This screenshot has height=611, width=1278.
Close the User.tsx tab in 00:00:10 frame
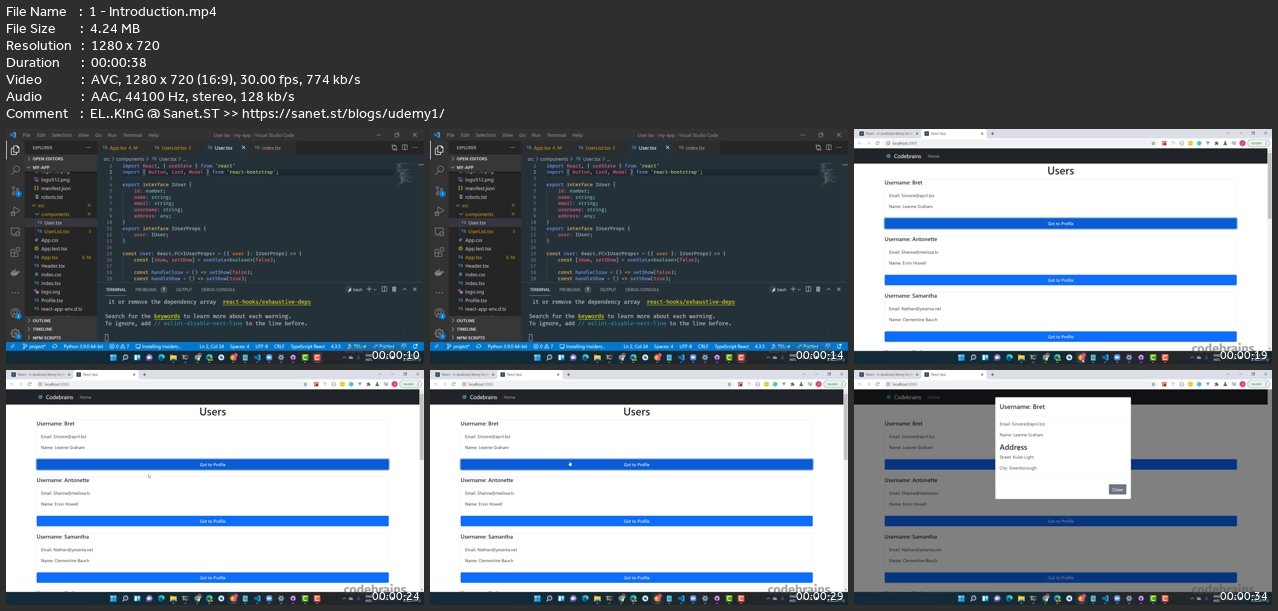243,147
